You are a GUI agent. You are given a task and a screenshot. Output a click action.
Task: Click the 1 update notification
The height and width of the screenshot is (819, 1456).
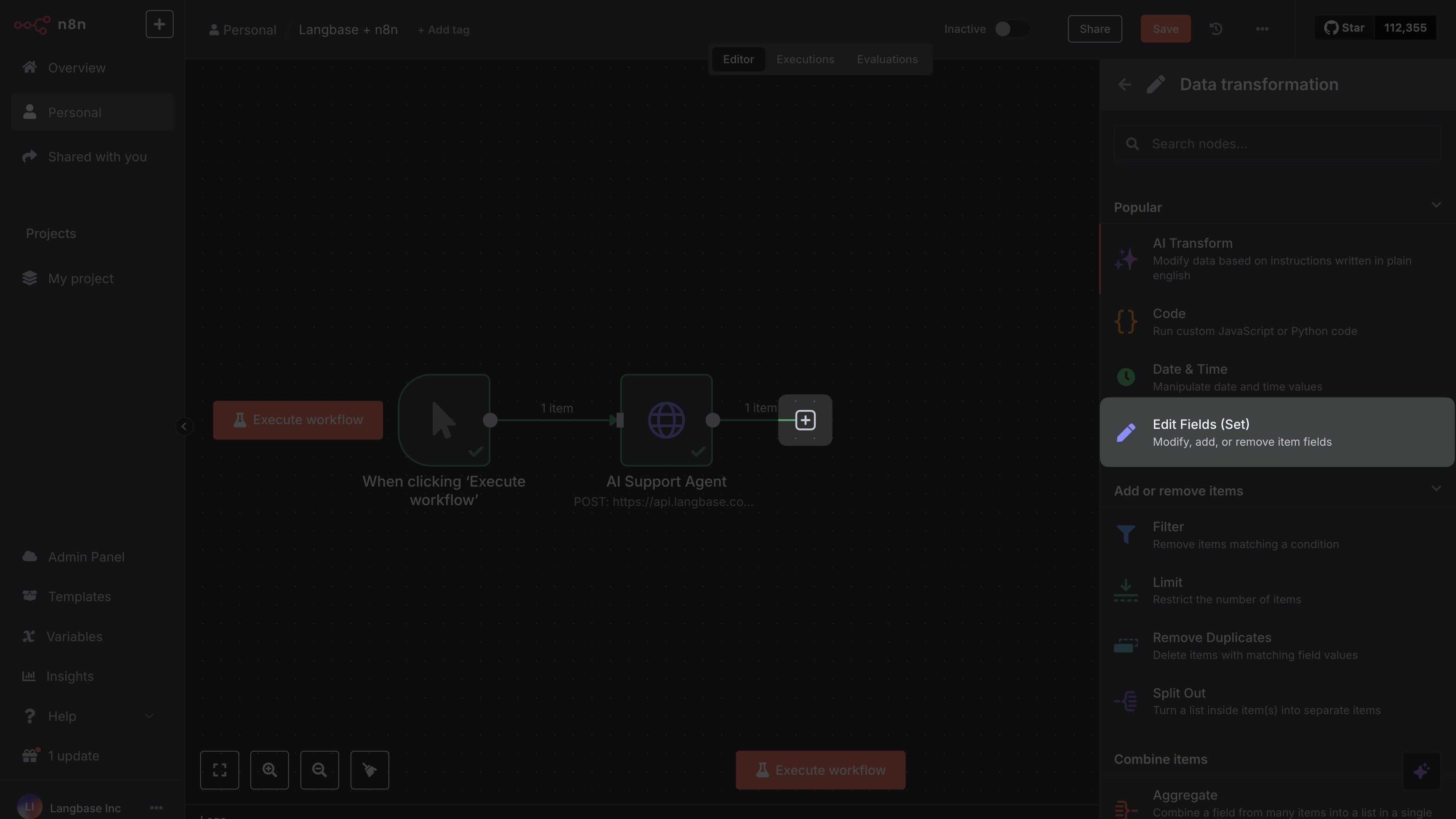tap(92, 756)
